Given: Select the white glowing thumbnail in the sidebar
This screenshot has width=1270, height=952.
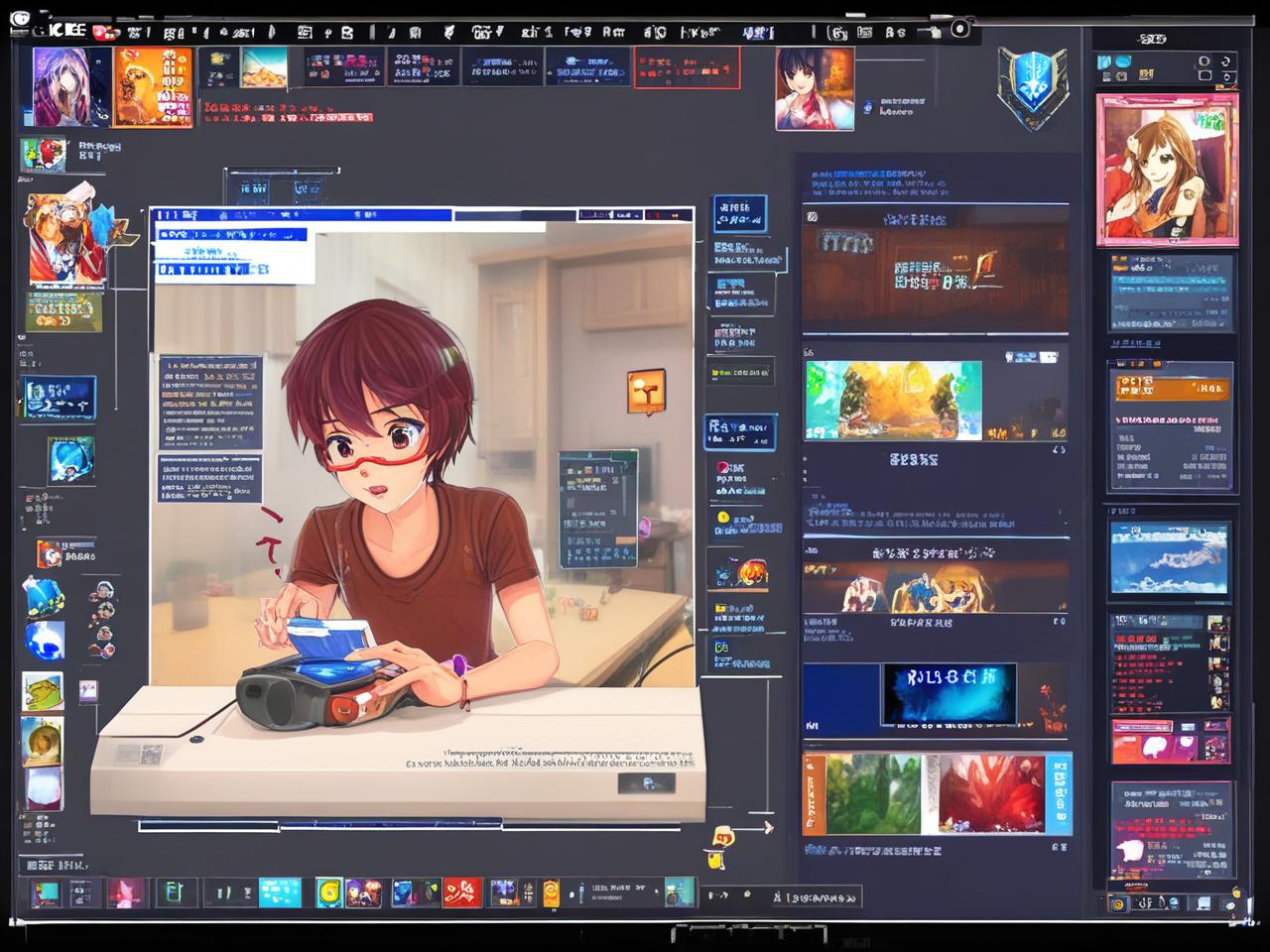Looking at the screenshot, I should tap(43, 788).
